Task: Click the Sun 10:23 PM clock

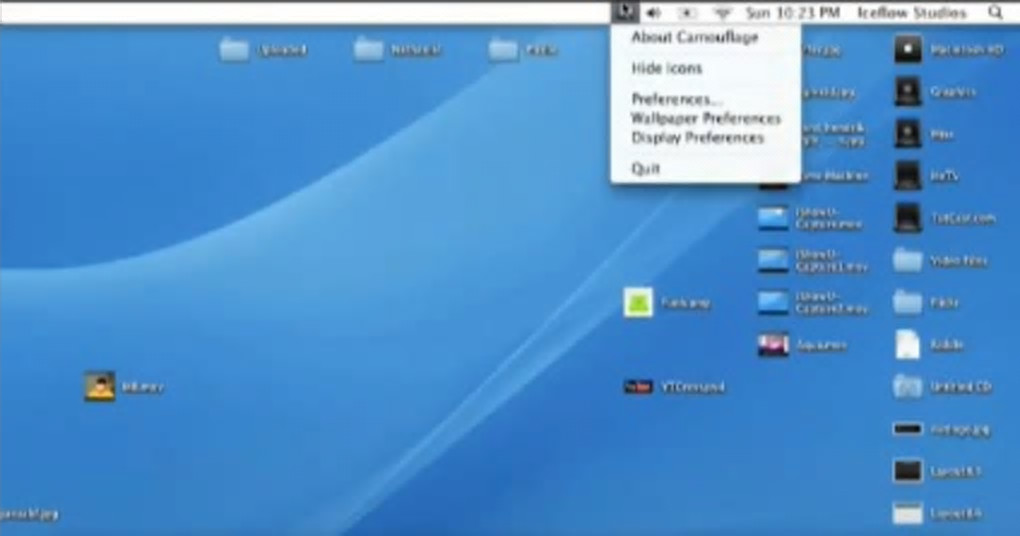Action: [x=792, y=12]
